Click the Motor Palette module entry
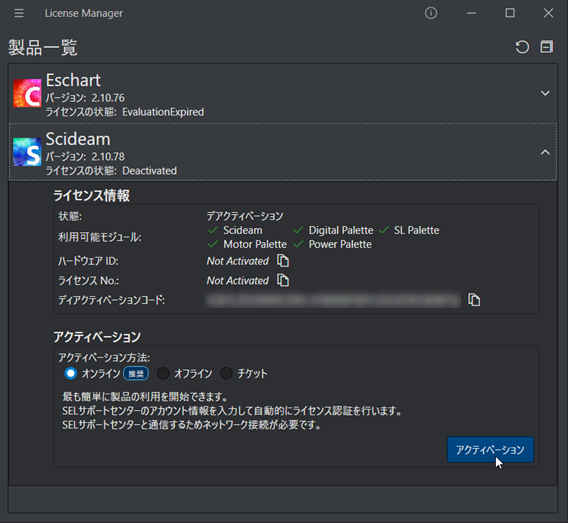The image size is (568, 523). [x=247, y=244]
